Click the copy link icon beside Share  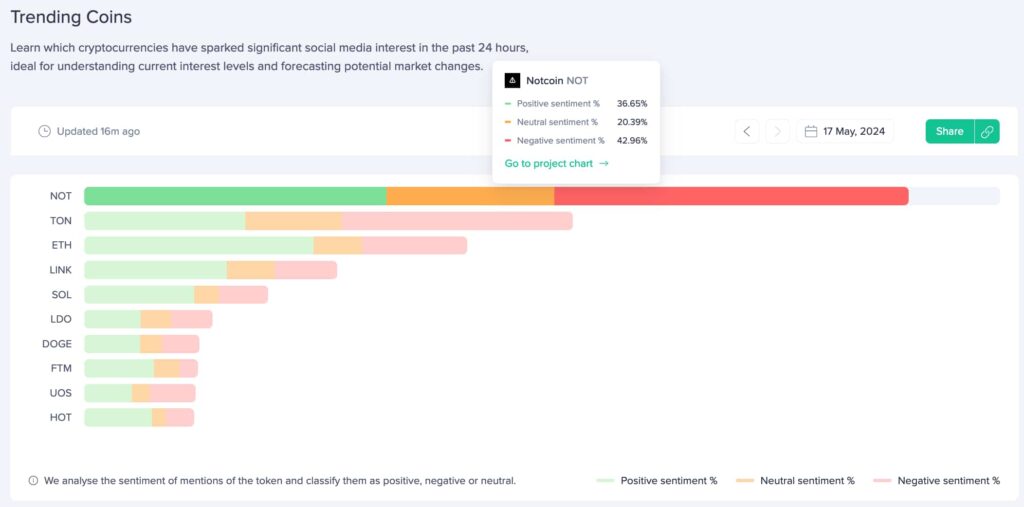[x=987, y=131]
